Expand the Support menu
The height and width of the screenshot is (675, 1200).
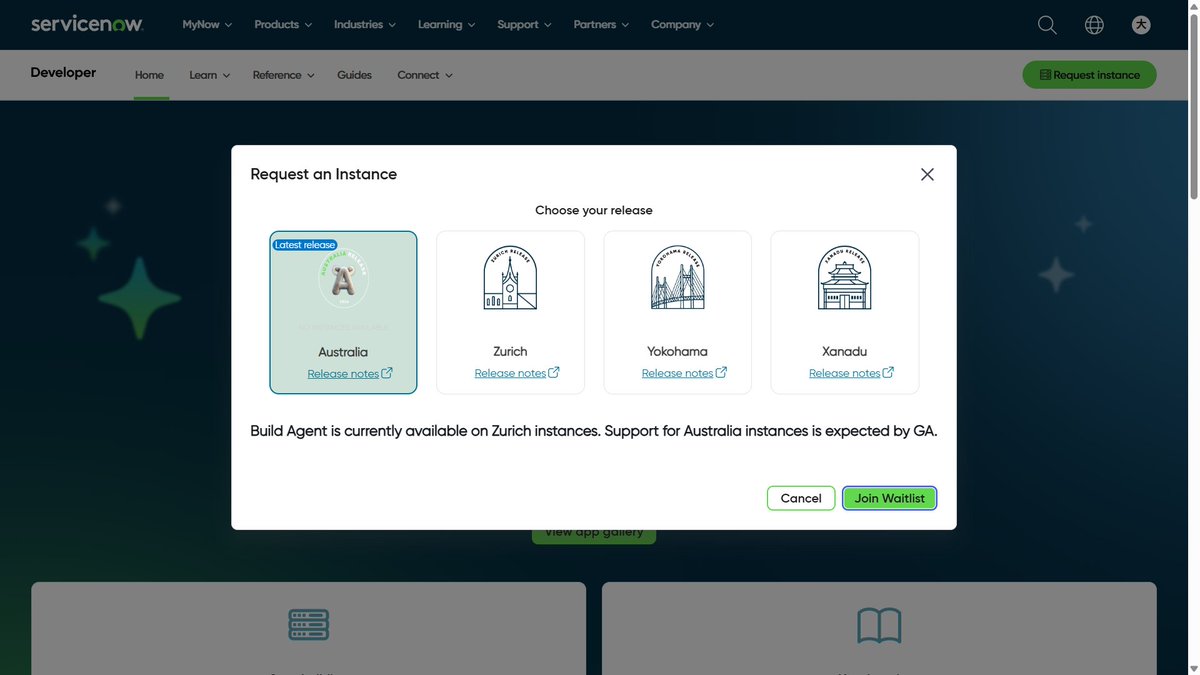click(x=525, y=25)
